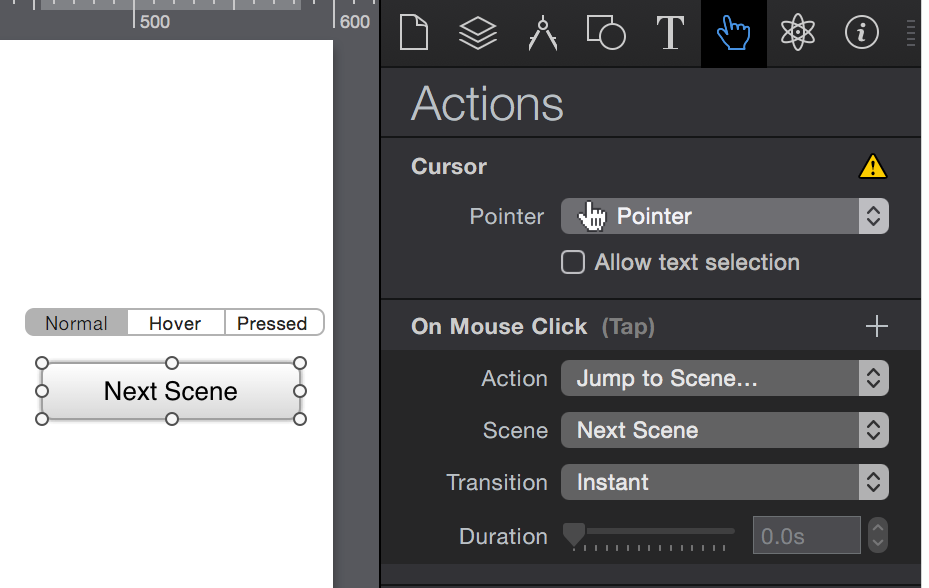Open the Identity inspector info icon
Image resolution: width=929 pixels, height=588 pixels.
coord(861,33)
